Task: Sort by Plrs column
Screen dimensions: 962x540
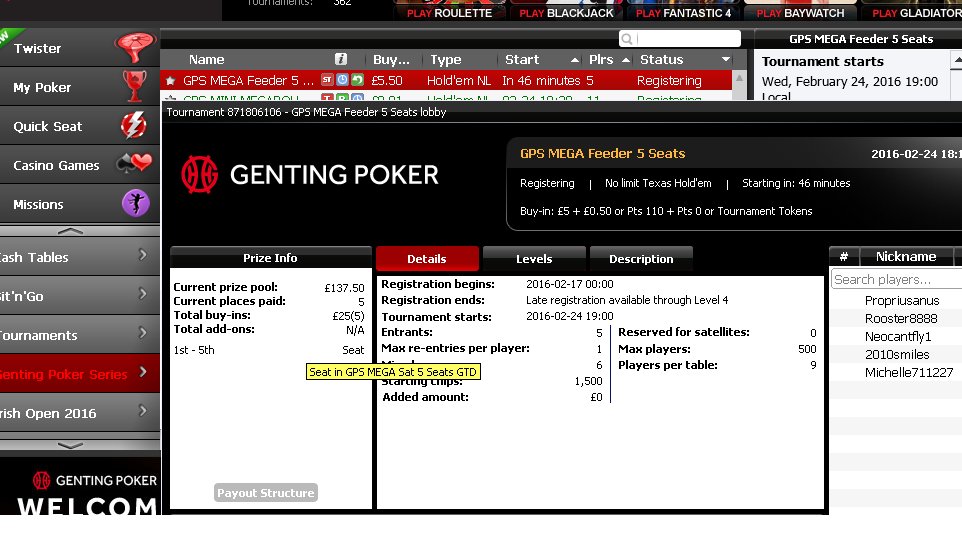Action: tap(601, 60)
